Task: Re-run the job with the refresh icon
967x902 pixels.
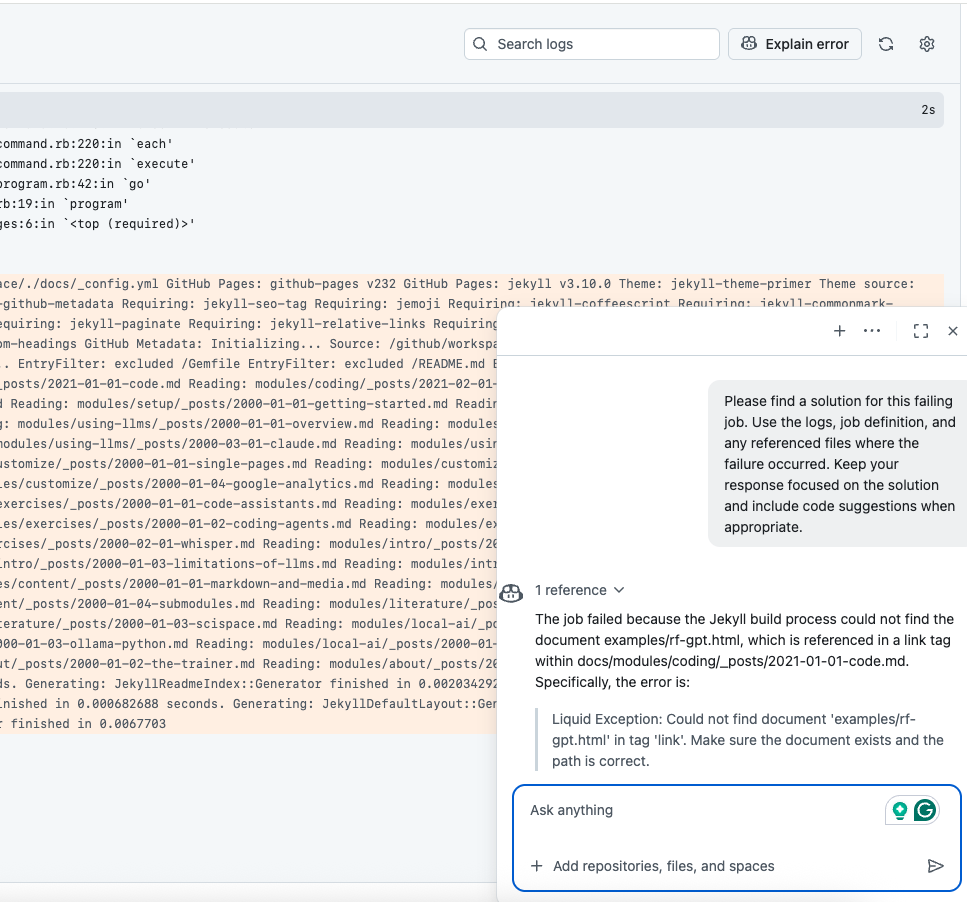Action: (x=886, y=44)
